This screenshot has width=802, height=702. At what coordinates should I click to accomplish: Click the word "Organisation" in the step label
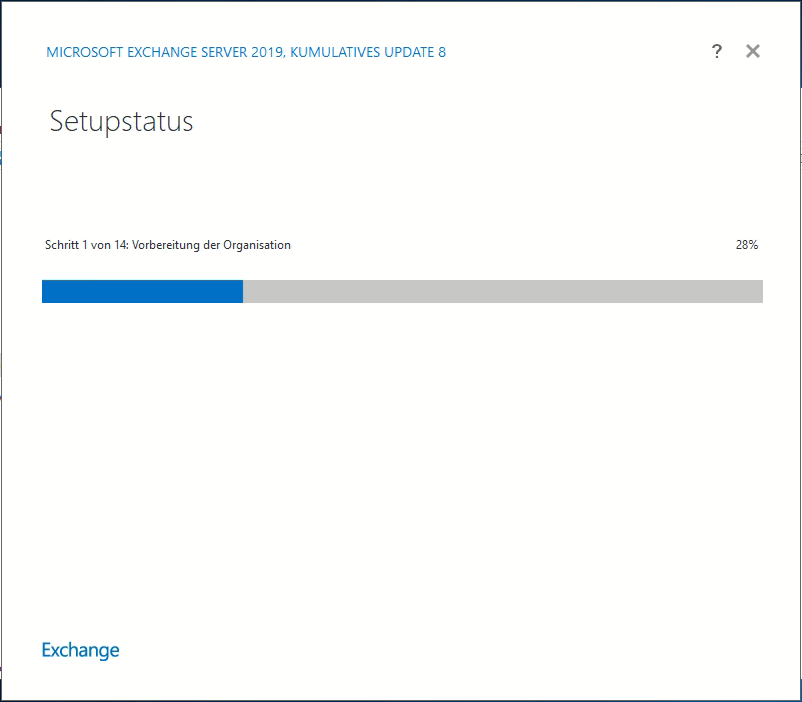[257, 245]
